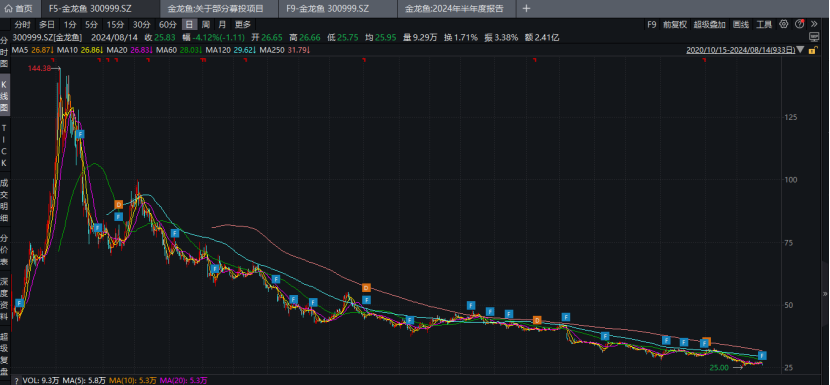Add a new tab with plus icon

(526, 8)
